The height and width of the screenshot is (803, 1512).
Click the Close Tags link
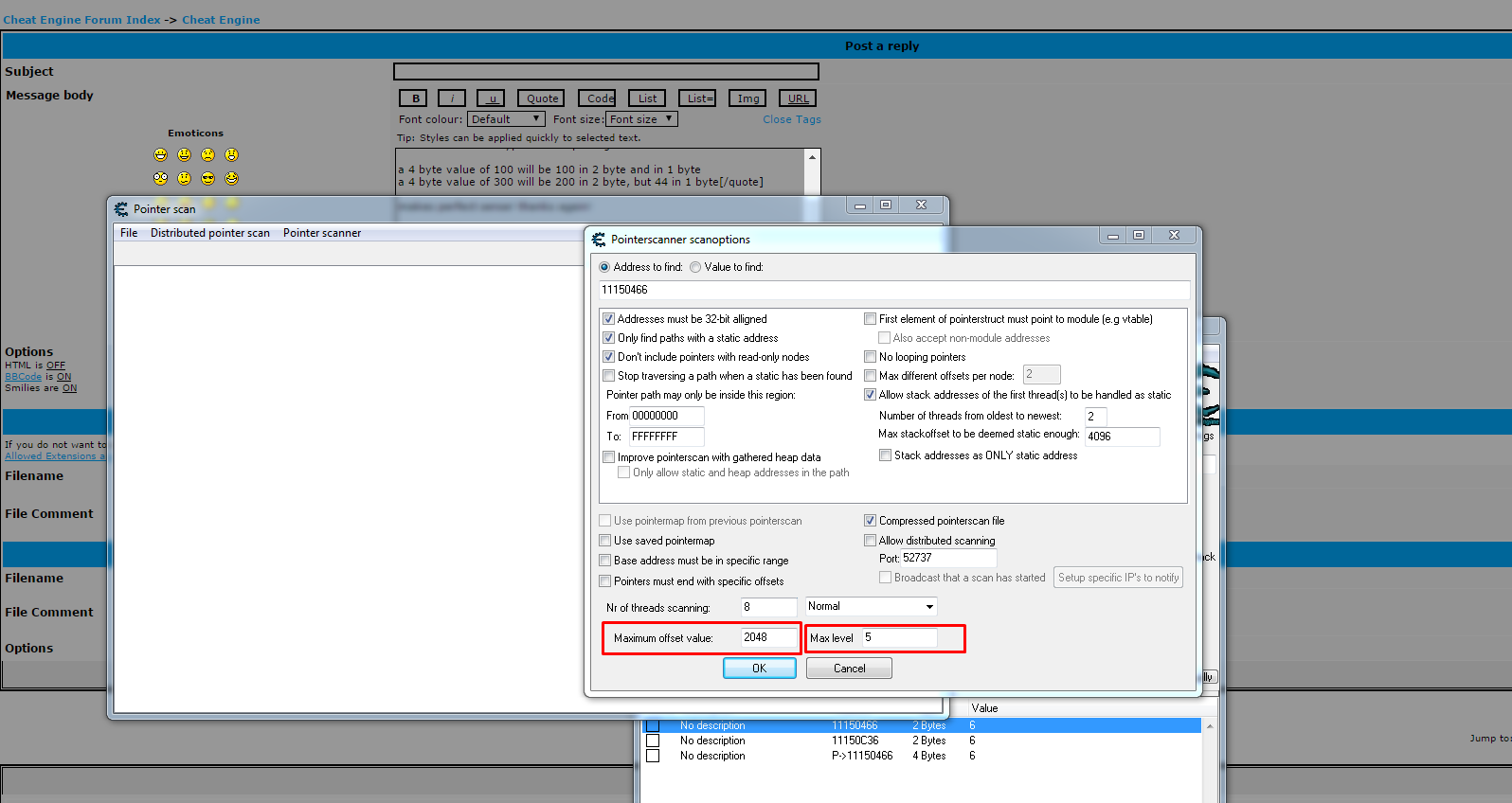click(791, 119)
